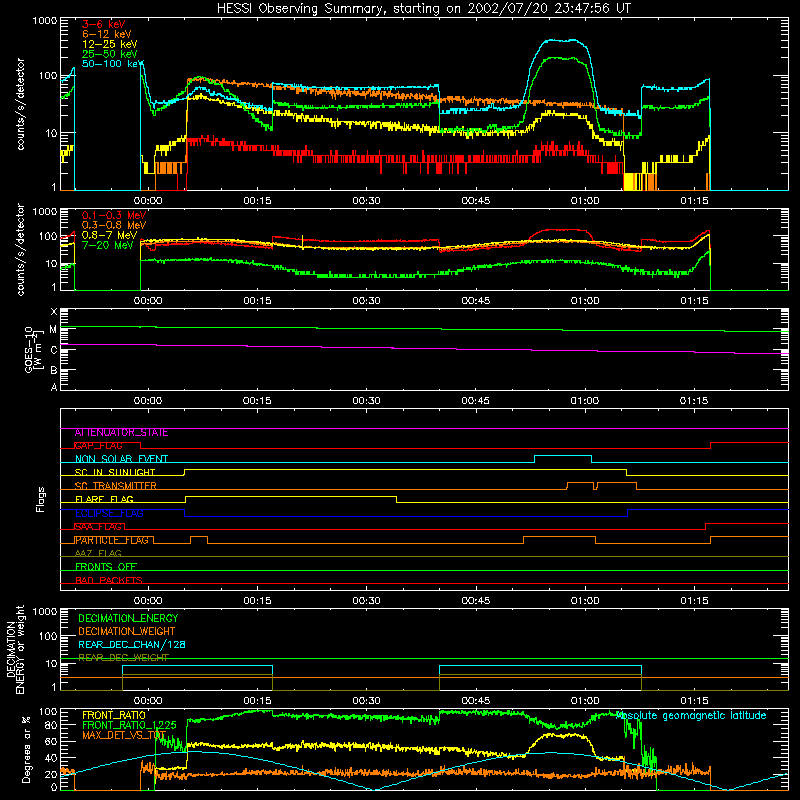The width and height of the screenshot is (800, 800).
Task: Select the DECIMATION ENERGY or weight axis title
Action: click(x=15, y=649)
